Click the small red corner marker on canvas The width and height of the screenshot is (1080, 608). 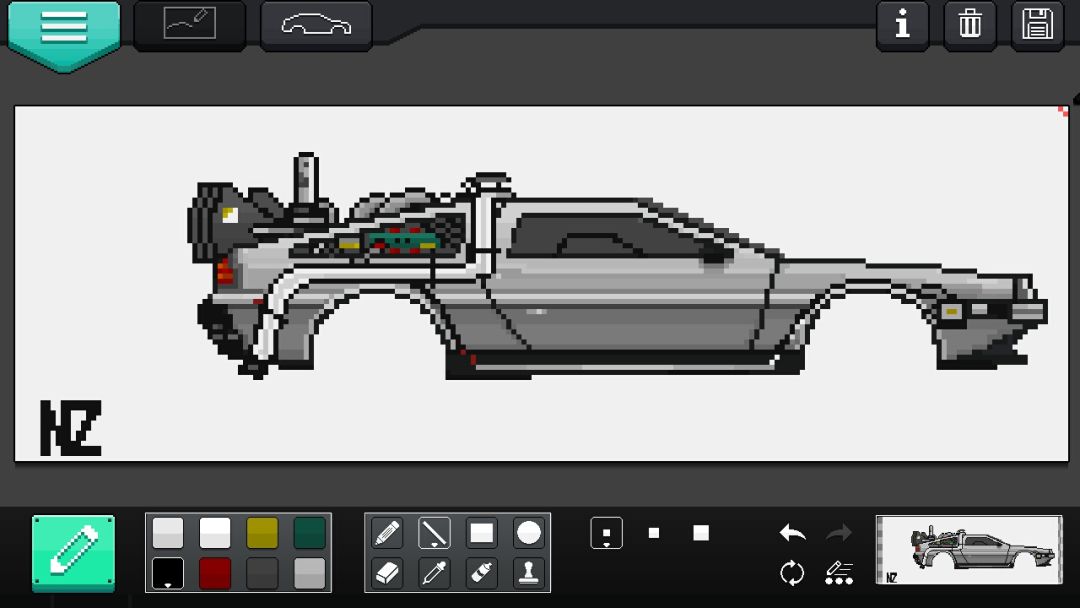point(1063,111)
